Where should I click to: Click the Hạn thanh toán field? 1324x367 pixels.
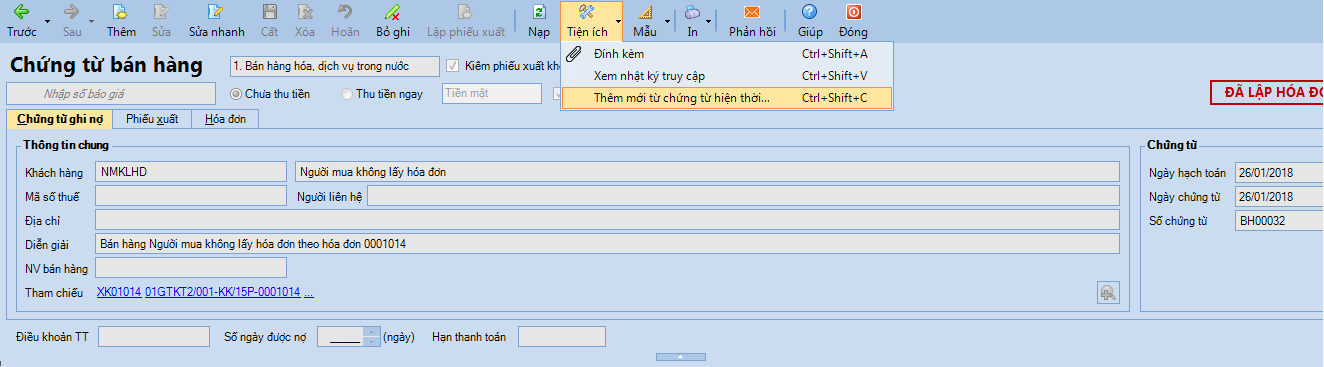(561, 336)
